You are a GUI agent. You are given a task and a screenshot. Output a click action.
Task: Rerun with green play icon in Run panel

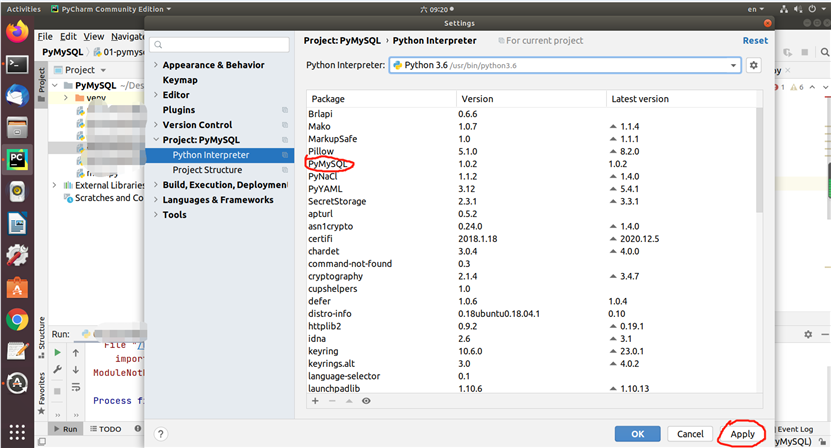(57, 353)
